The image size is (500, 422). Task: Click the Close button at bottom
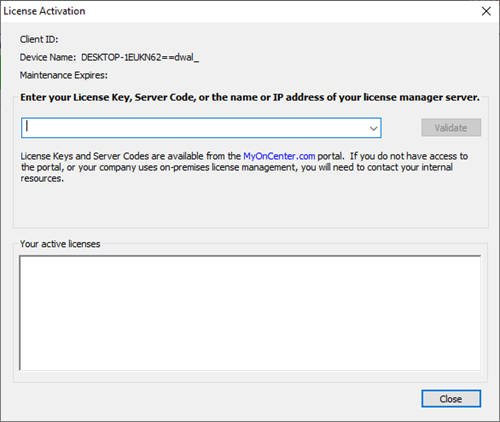[451, 399]
